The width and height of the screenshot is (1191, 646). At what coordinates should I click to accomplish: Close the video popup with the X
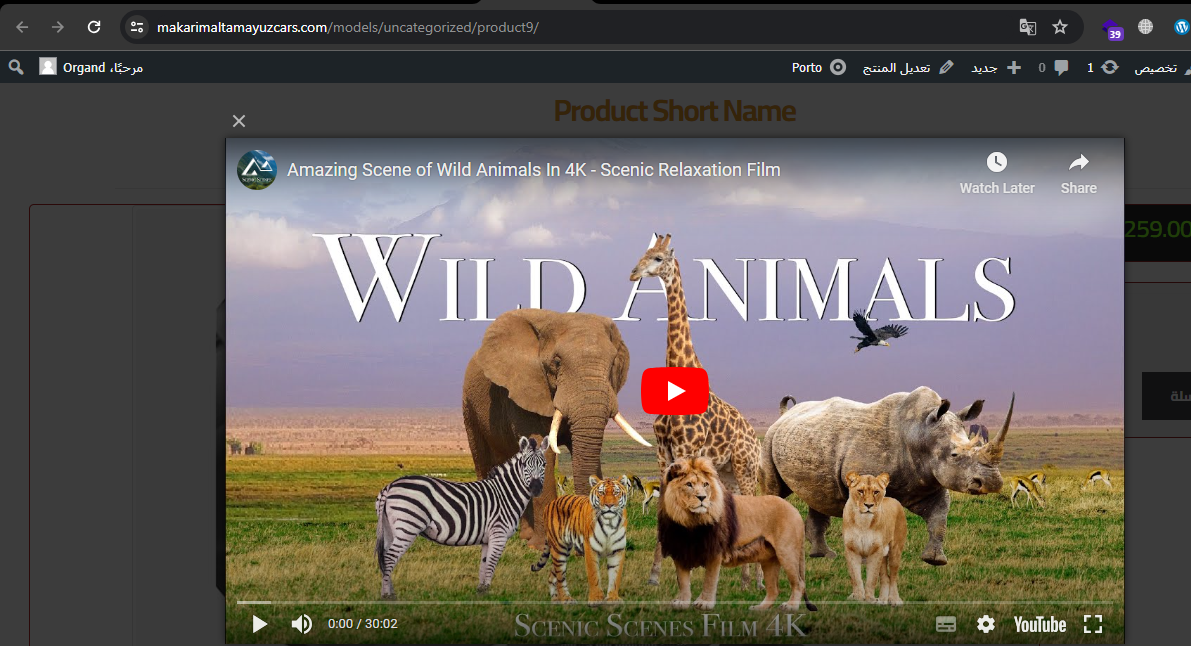[239, 121]
